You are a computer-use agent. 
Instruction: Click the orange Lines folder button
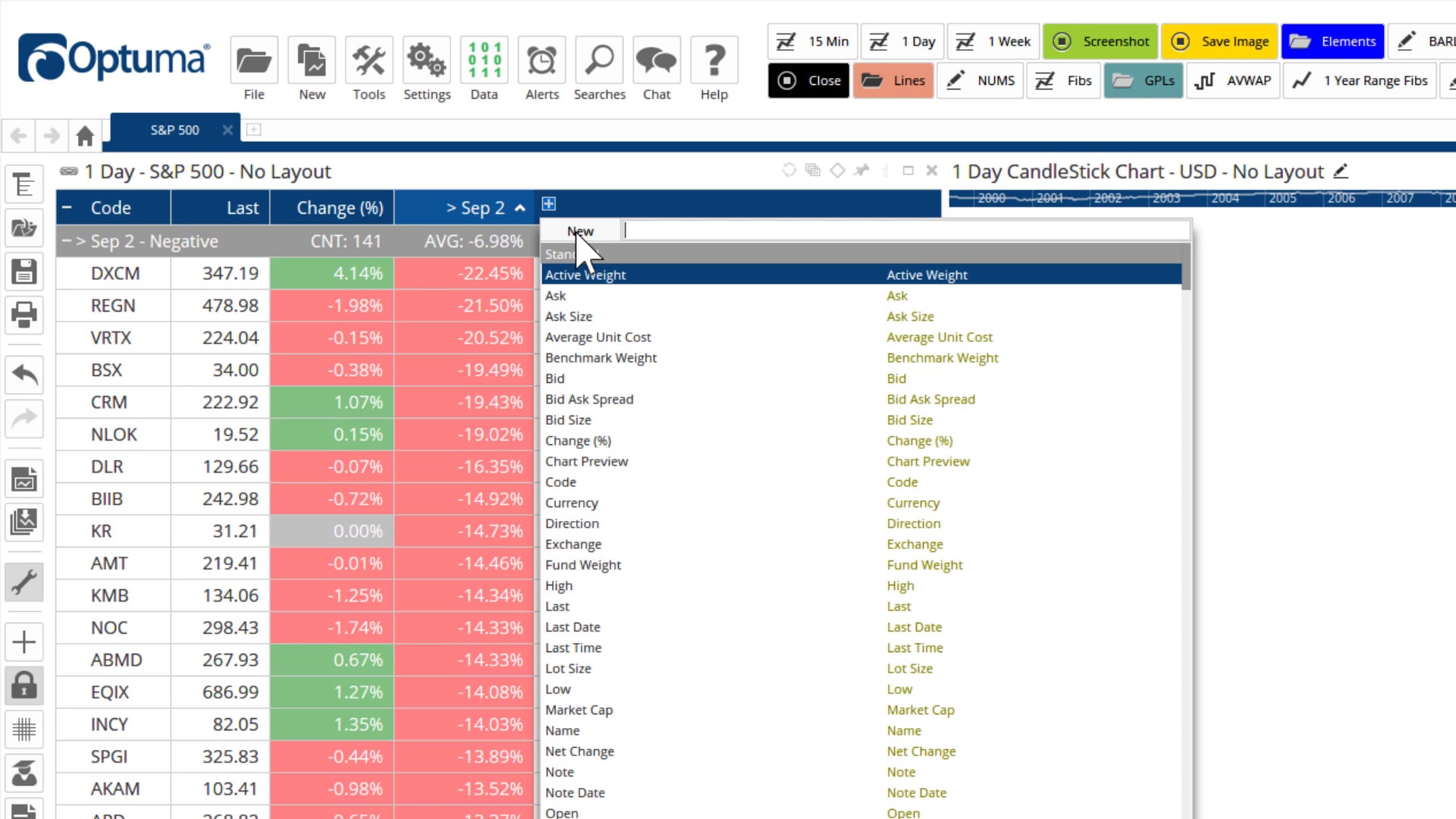(x=893, y=80)
